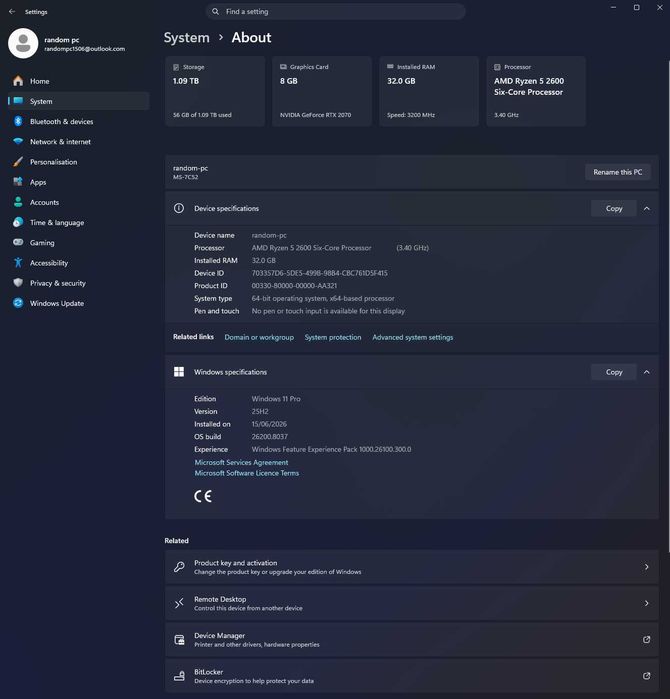Viewport: 670px width, 699px height.
Task: Click the Processor card chip icon
Action: (x=497, y=67)
